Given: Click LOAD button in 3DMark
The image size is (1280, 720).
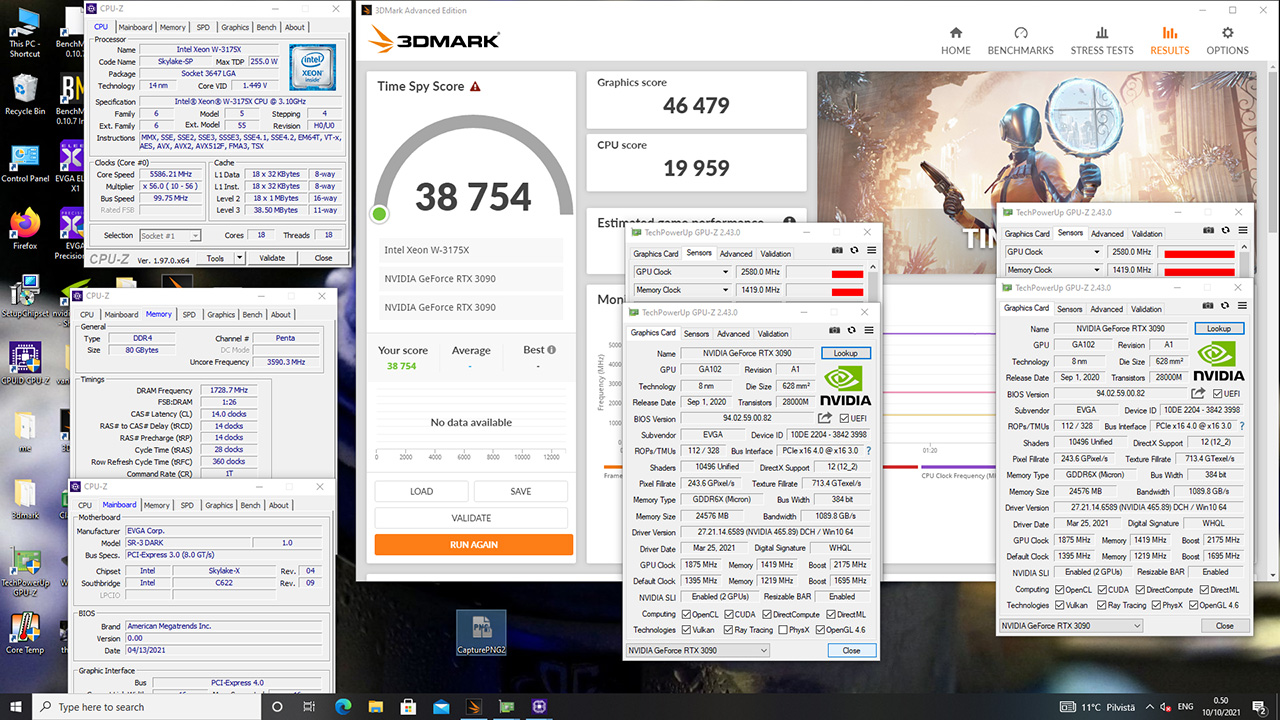Looking at the screenshot, I should point(421,491).
